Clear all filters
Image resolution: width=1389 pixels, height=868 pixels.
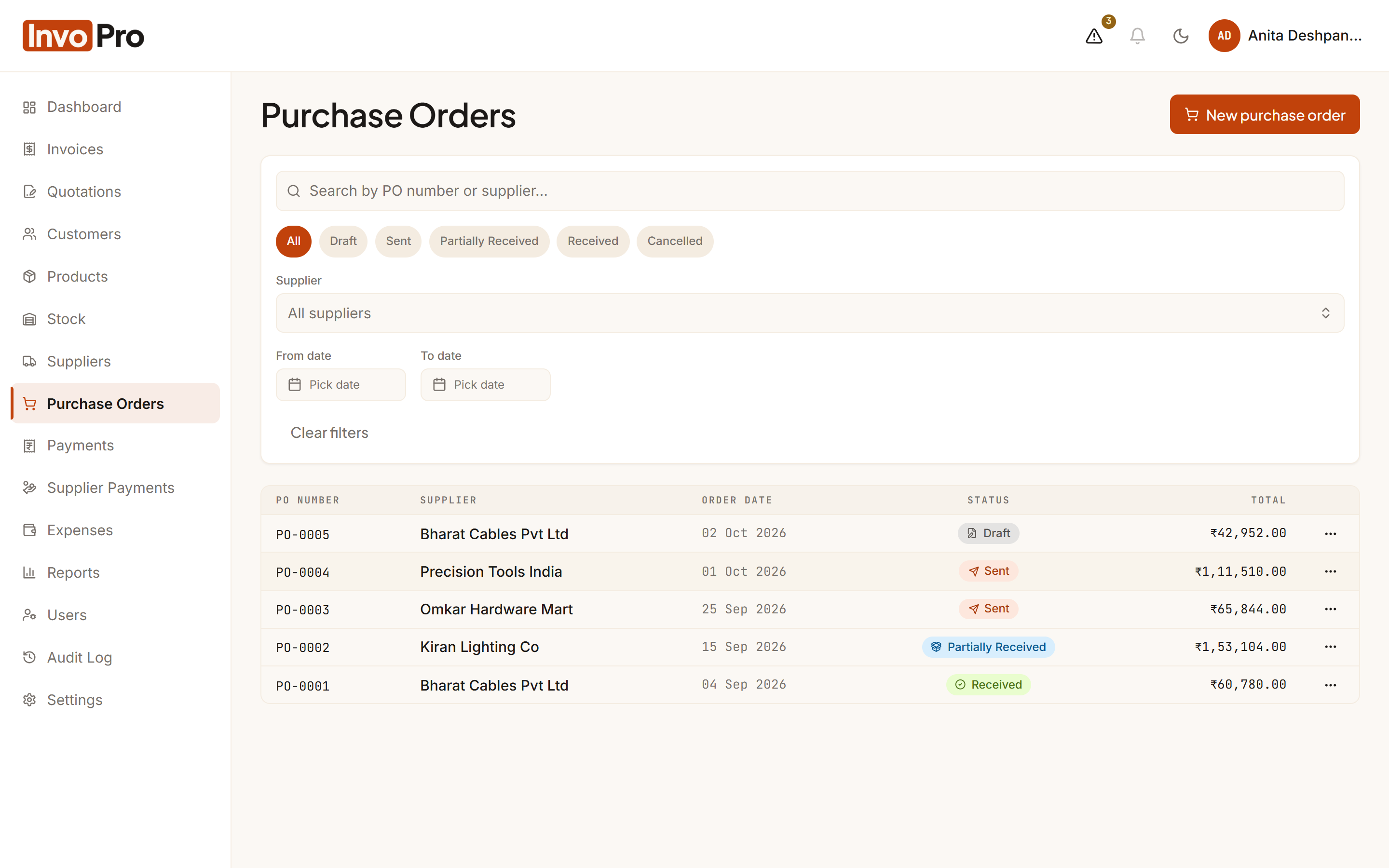point(329,433)
